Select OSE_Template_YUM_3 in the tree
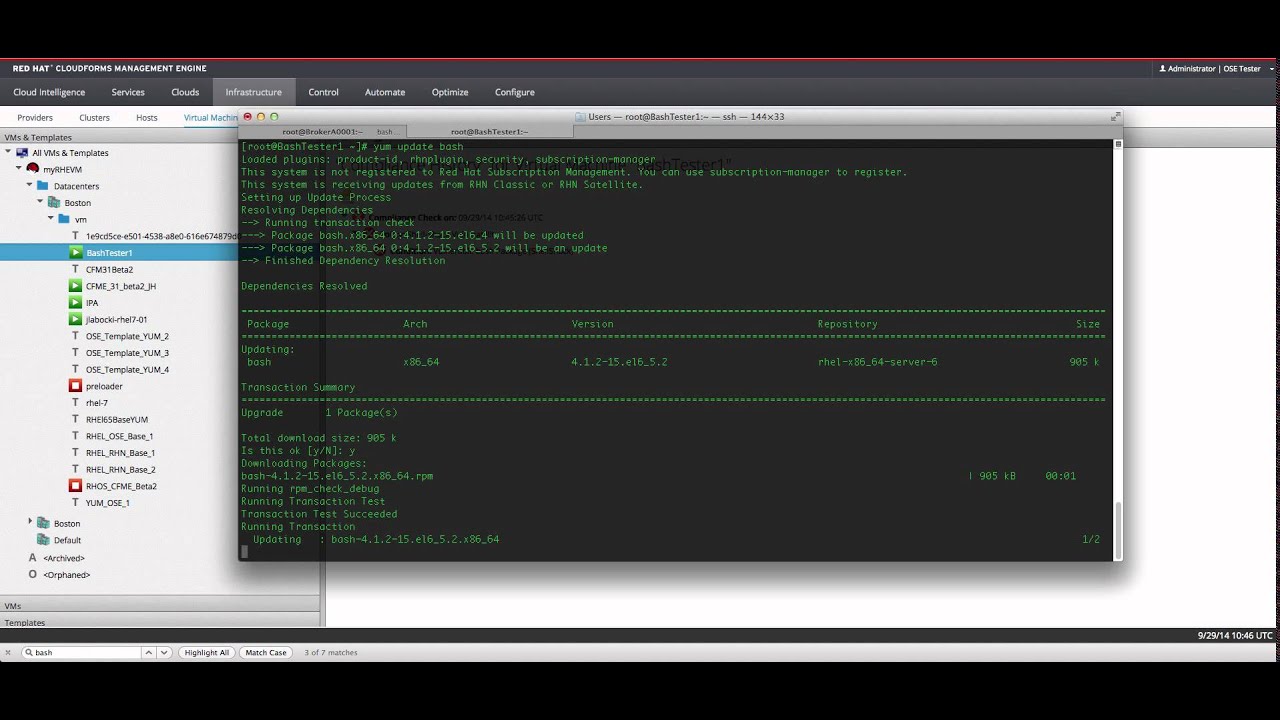Image resolution: width=1280 pixels, height=720 pixels. (127, 353)
